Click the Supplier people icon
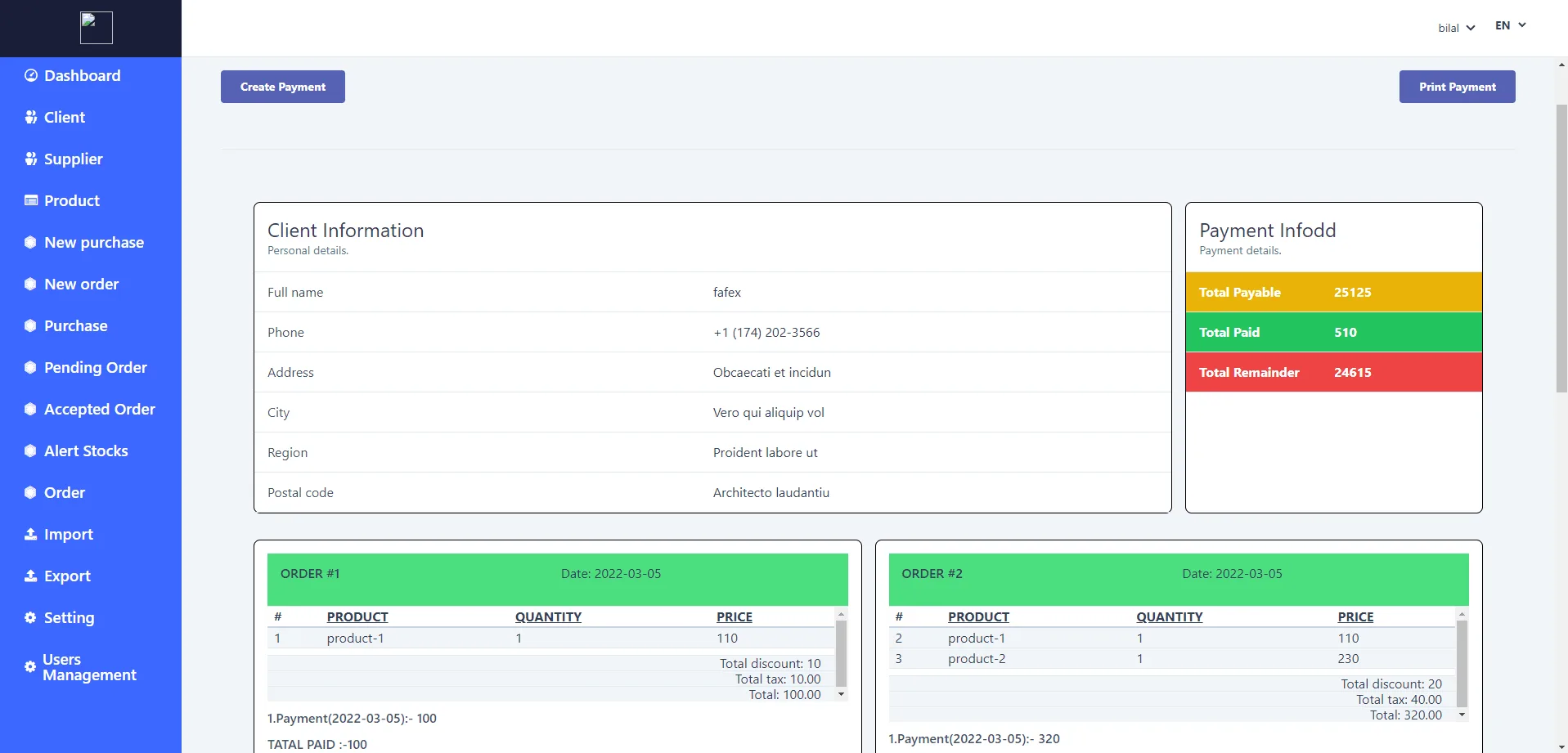 coord(31,159)
